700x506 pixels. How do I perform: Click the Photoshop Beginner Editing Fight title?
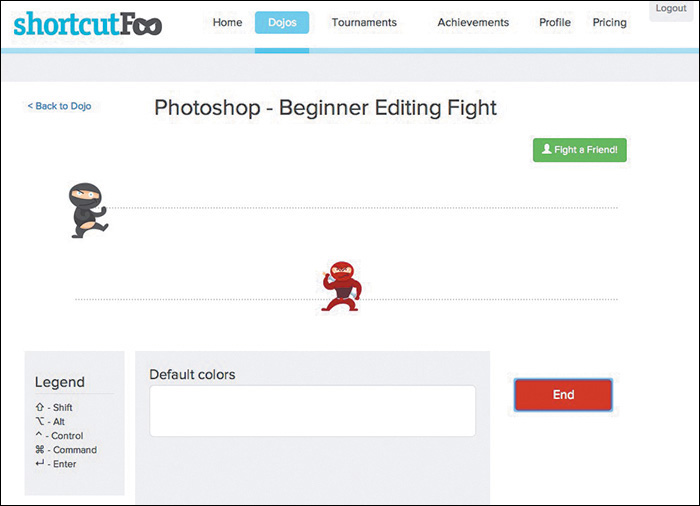325,108
